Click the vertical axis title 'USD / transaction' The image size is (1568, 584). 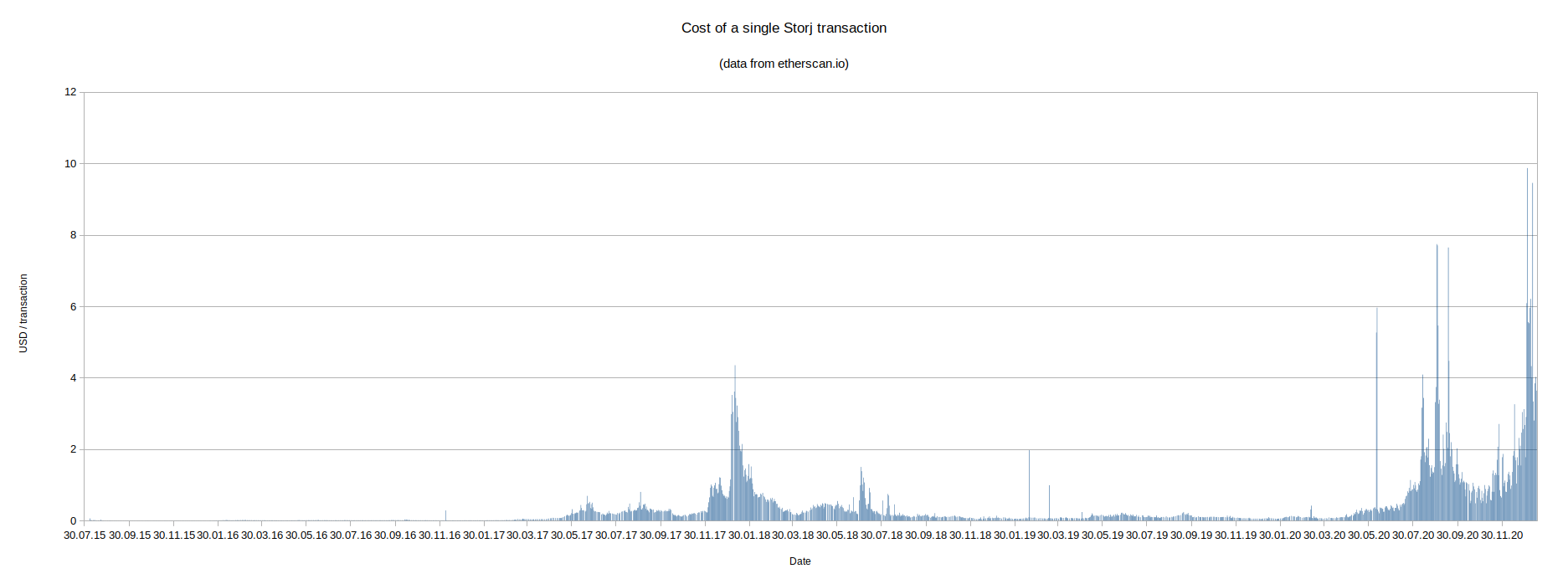23,313
